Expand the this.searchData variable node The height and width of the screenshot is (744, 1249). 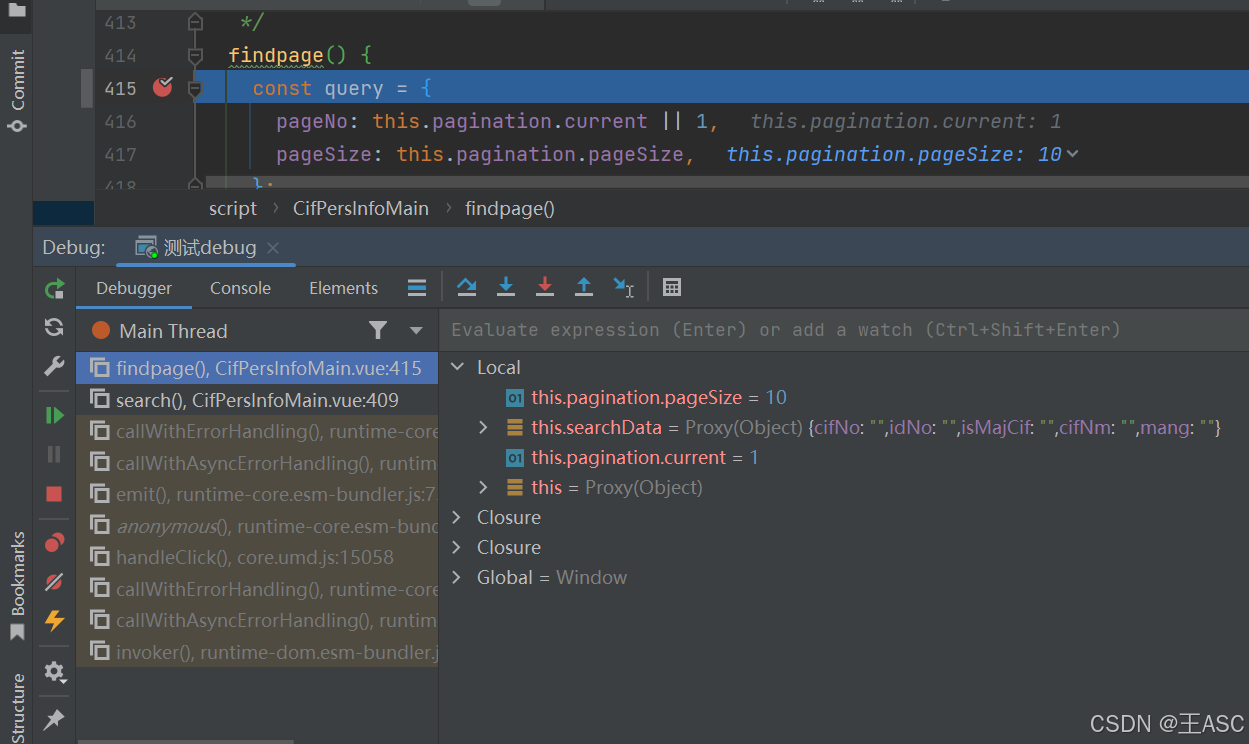click(x=483, y=427)
